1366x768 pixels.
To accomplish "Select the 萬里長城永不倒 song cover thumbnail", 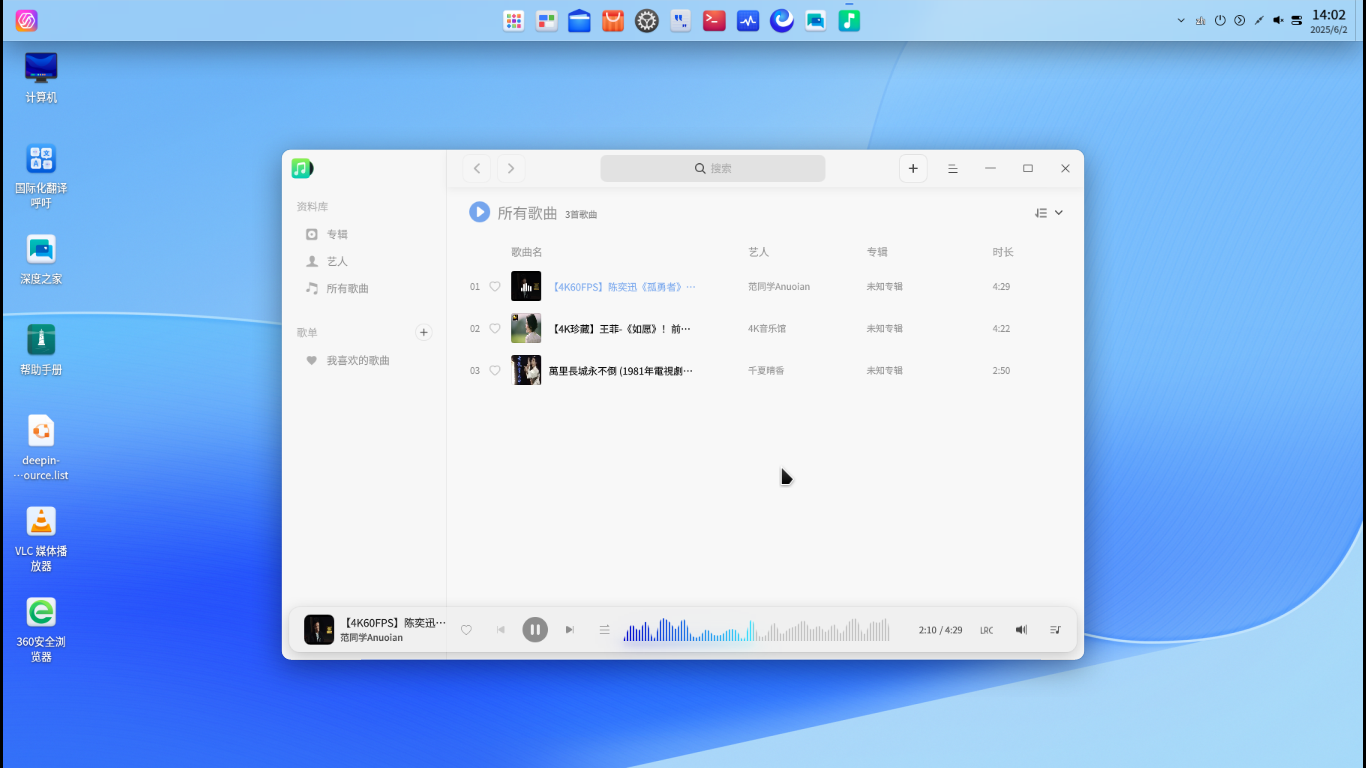I will click(526, 370).
